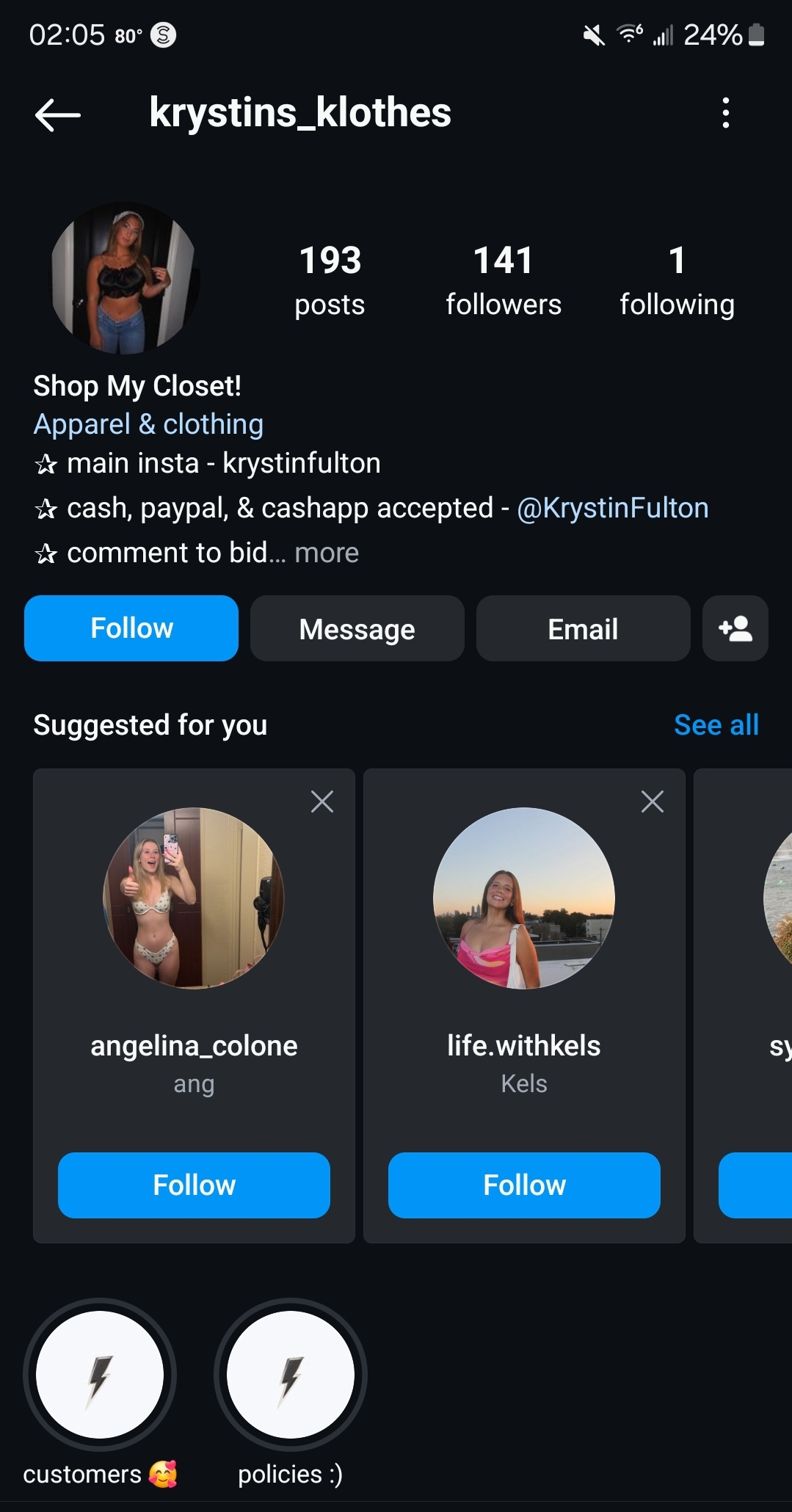Follow angelina_colone from suggestions
This screenshot has width=792, height=1512.
(x=194, y=1185)
